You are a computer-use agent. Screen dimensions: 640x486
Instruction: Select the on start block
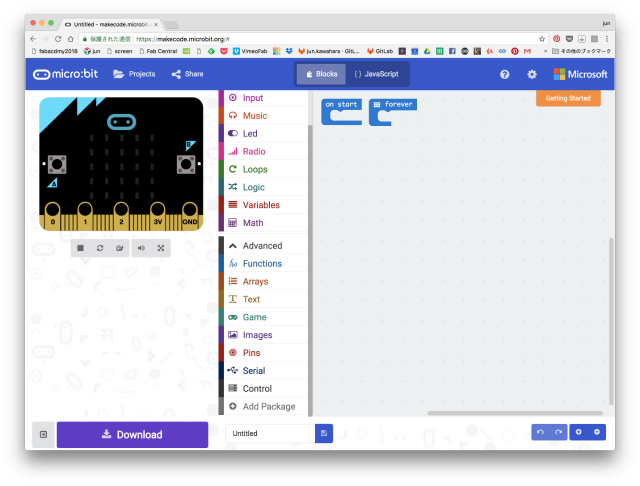[x=341, y=104]
